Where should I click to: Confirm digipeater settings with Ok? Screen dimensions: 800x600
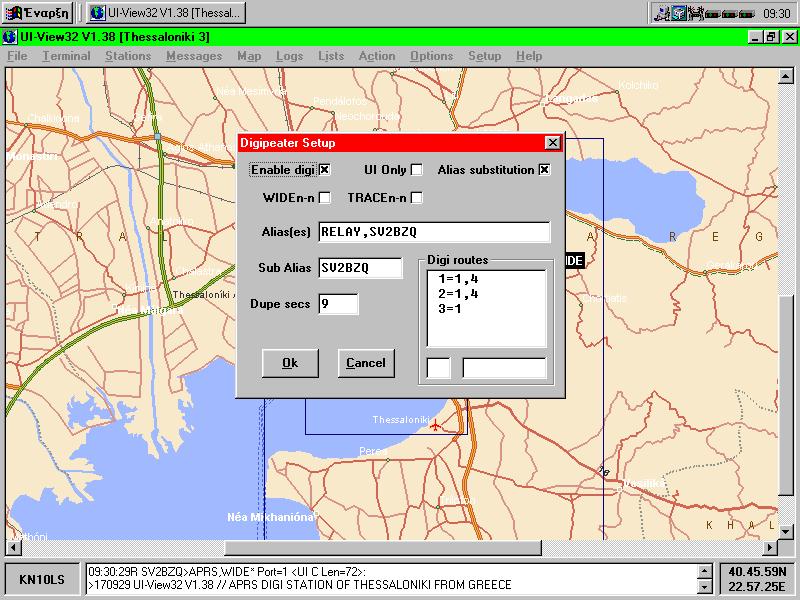pos(290,363)
